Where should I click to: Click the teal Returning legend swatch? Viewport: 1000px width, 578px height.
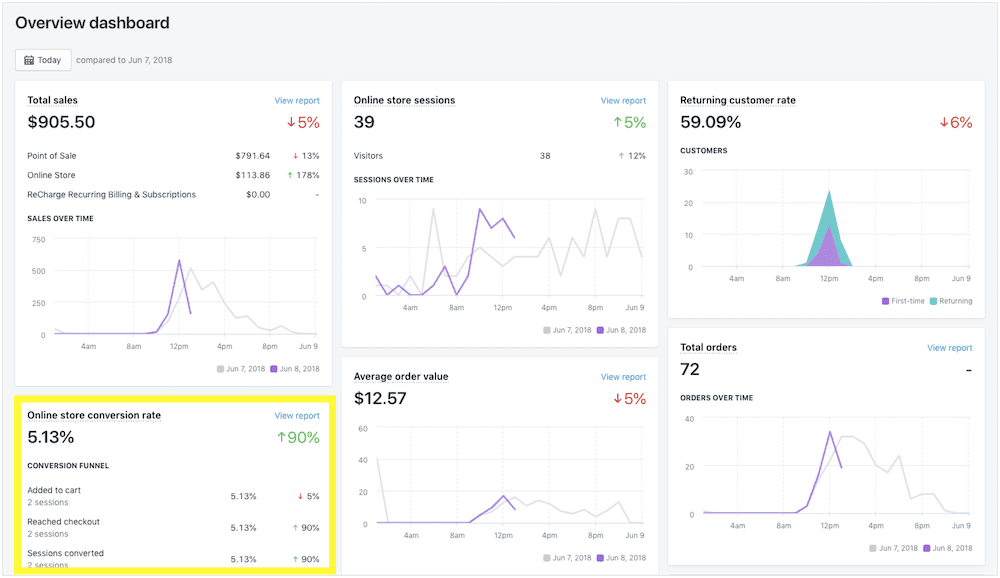(934, 301)
